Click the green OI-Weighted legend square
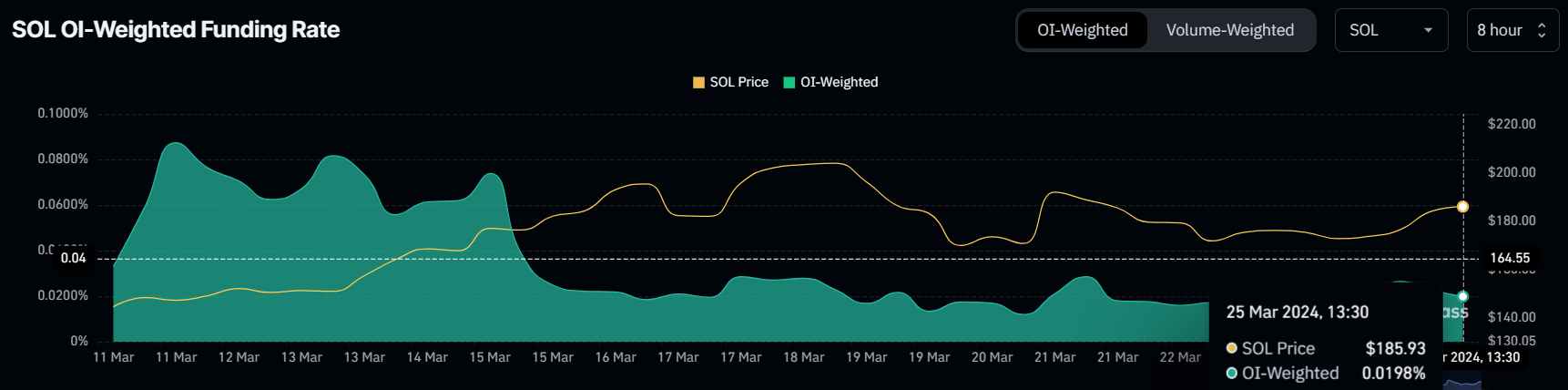The height and width of the screenshot is (390, 1568). coord(789,83)
